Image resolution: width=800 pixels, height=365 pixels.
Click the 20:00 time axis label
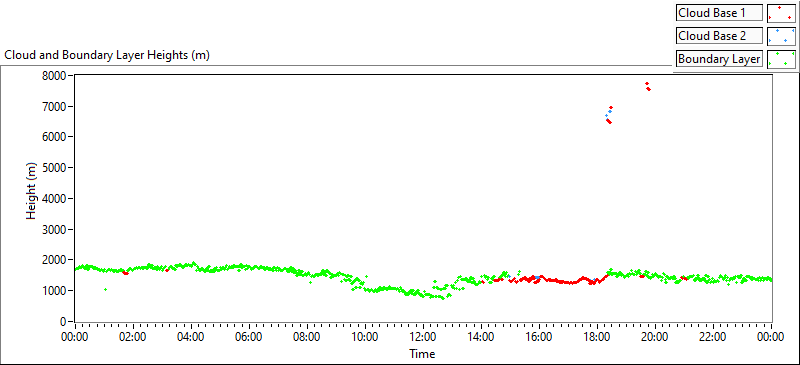pos(655,337)
